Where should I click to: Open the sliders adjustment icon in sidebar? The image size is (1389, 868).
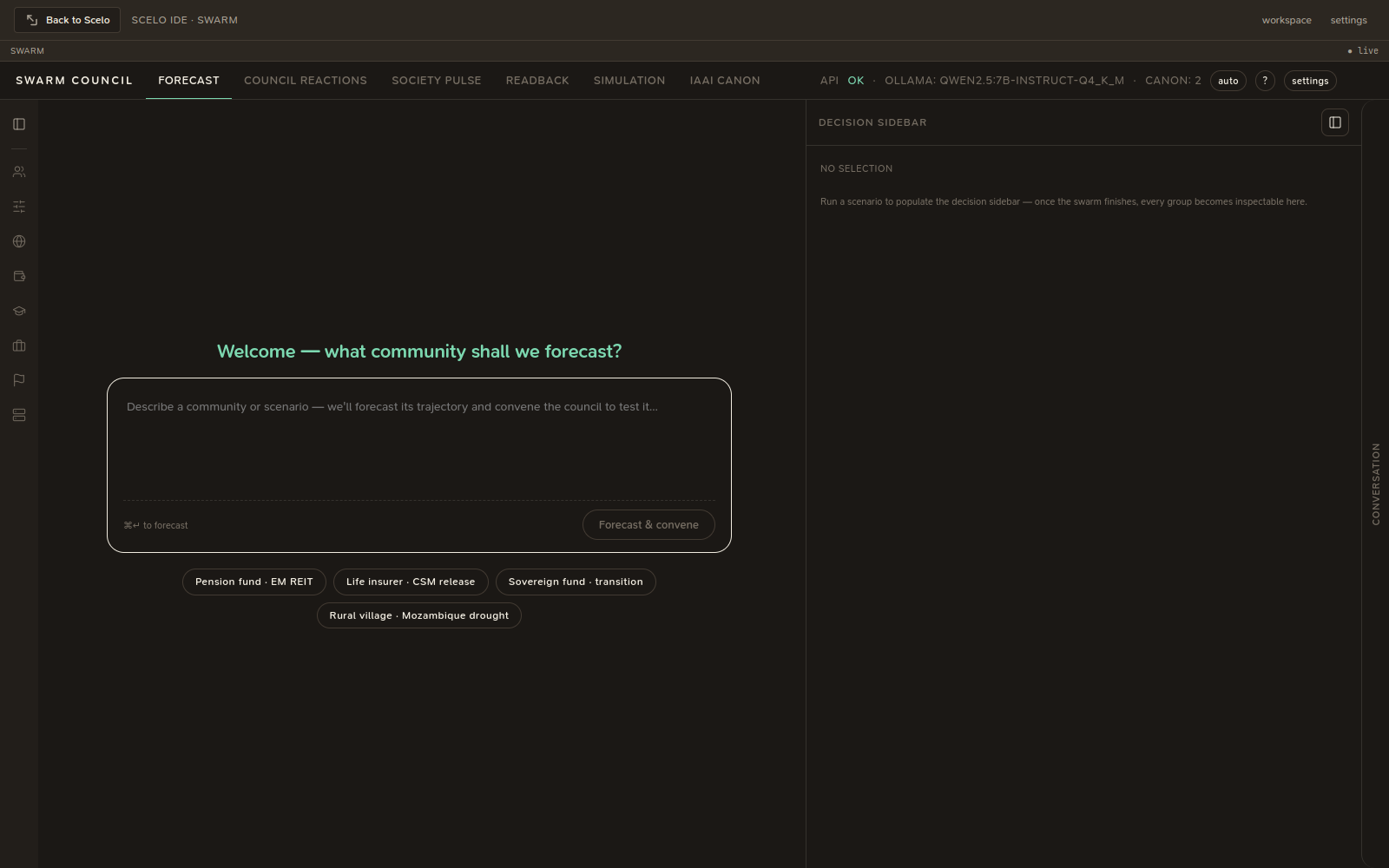pos(19,207)
